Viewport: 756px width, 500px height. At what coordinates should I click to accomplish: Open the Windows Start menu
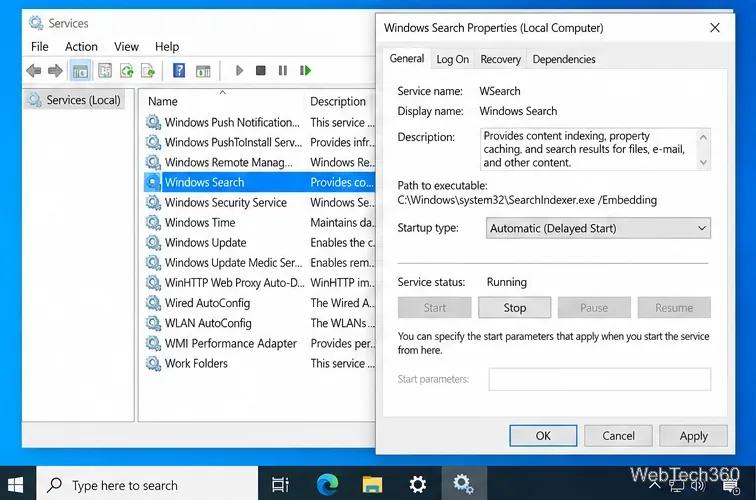point(16,484)
